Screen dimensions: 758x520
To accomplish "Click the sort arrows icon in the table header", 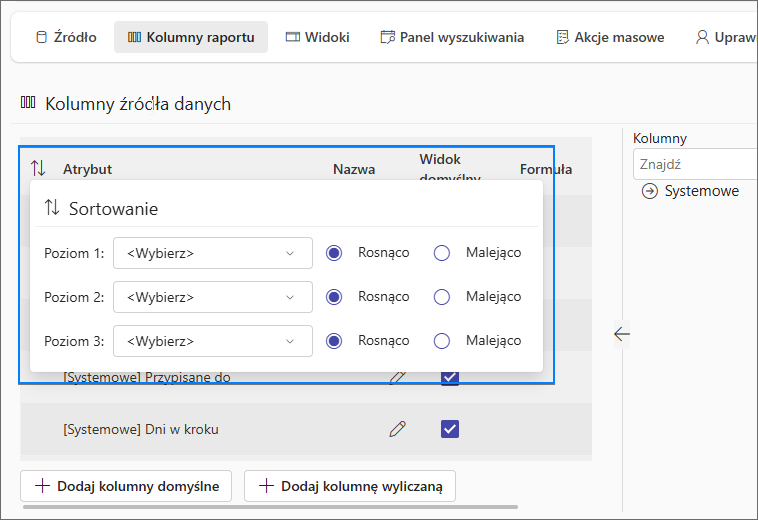I will click(38, 169).
